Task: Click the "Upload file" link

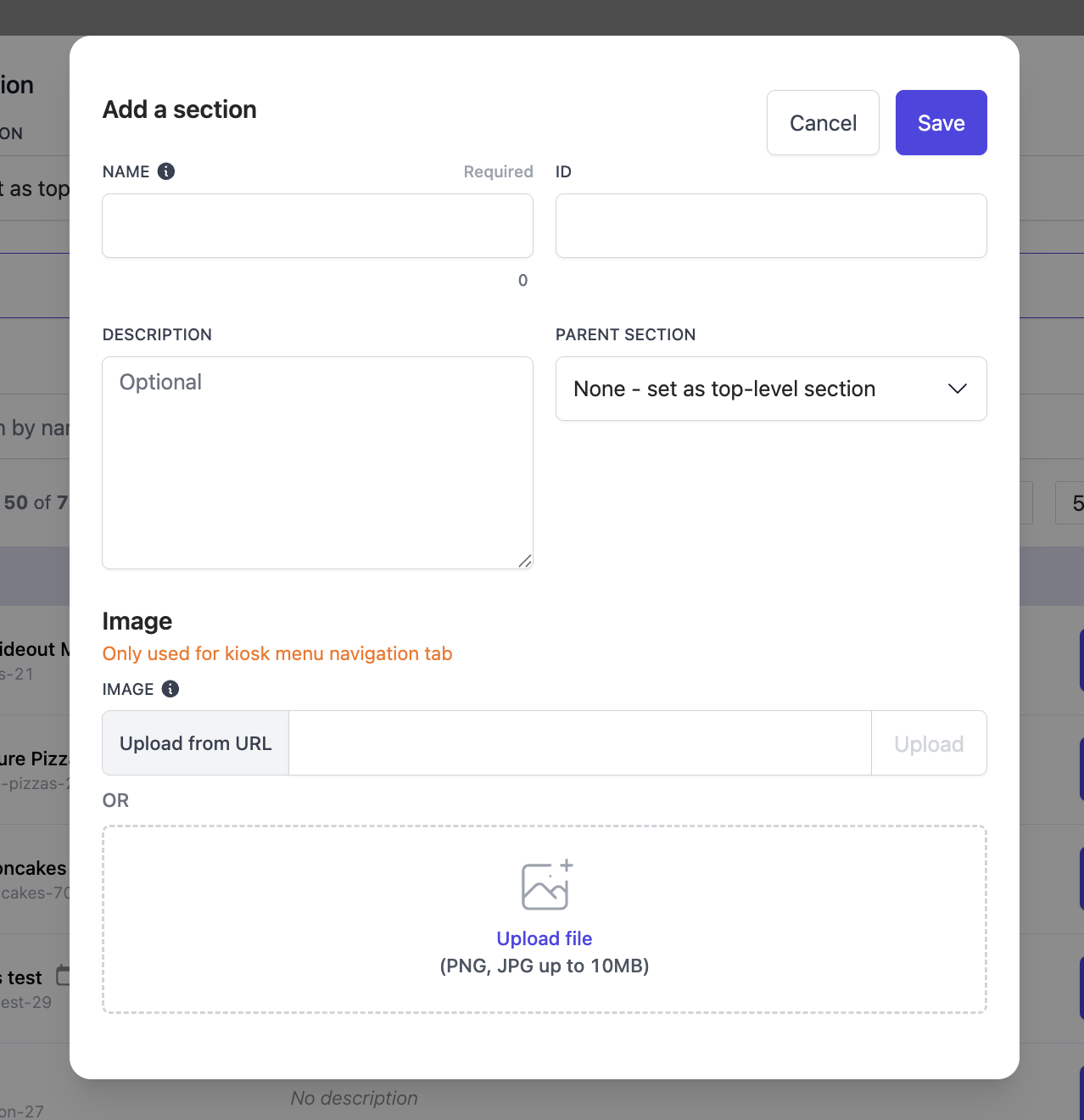Action: [x=544, y=938]
